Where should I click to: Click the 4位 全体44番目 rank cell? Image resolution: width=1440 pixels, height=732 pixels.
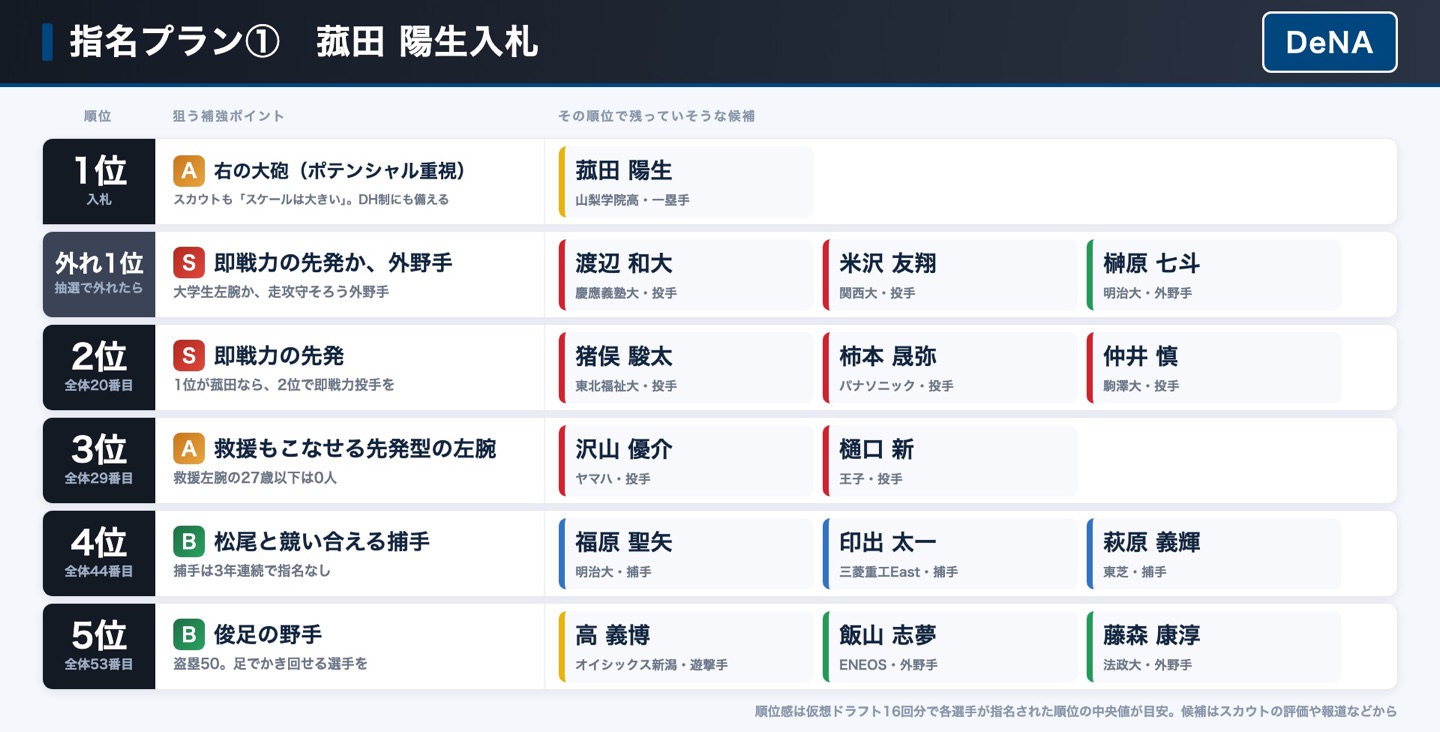coord(99,553)
